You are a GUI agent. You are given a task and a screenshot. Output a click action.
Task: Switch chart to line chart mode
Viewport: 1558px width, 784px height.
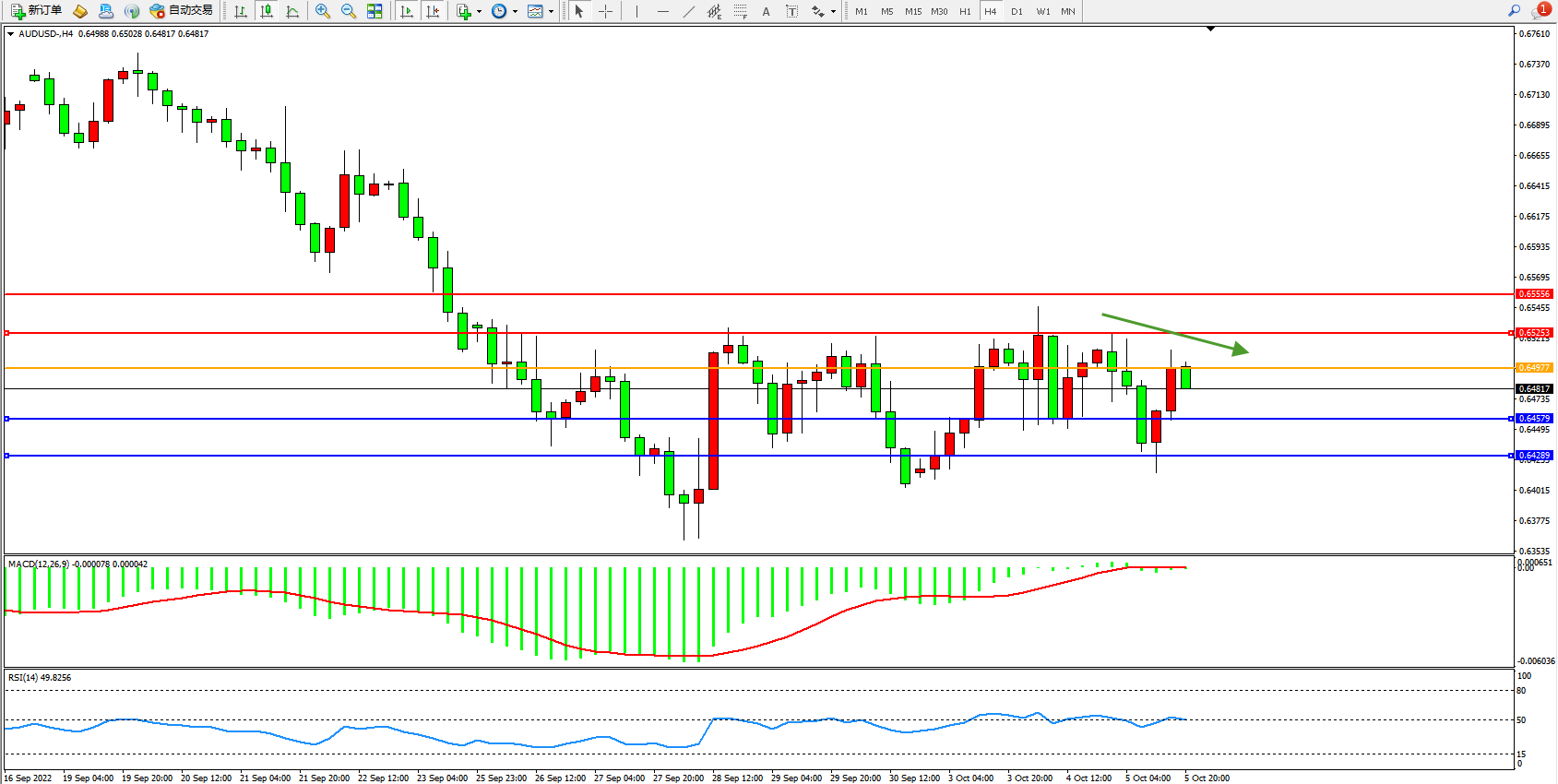pos(292,11)
